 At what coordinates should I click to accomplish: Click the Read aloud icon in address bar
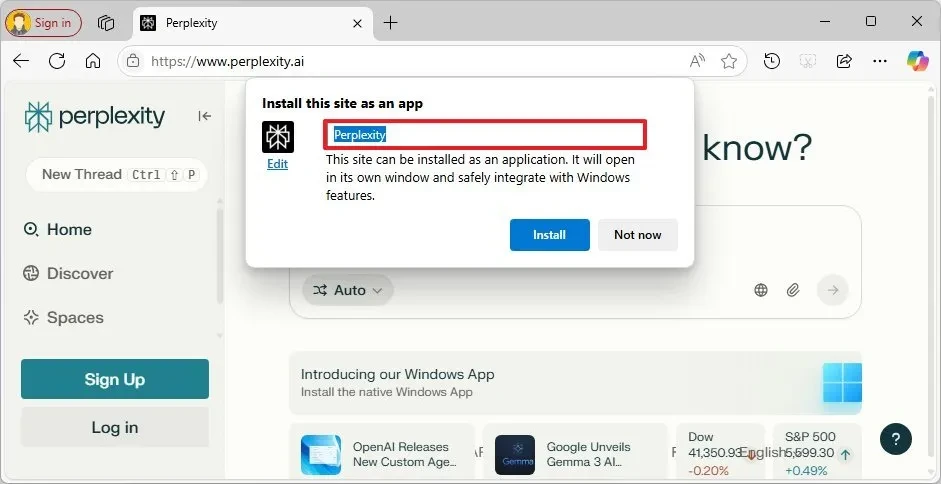click(x=698, y=61)
